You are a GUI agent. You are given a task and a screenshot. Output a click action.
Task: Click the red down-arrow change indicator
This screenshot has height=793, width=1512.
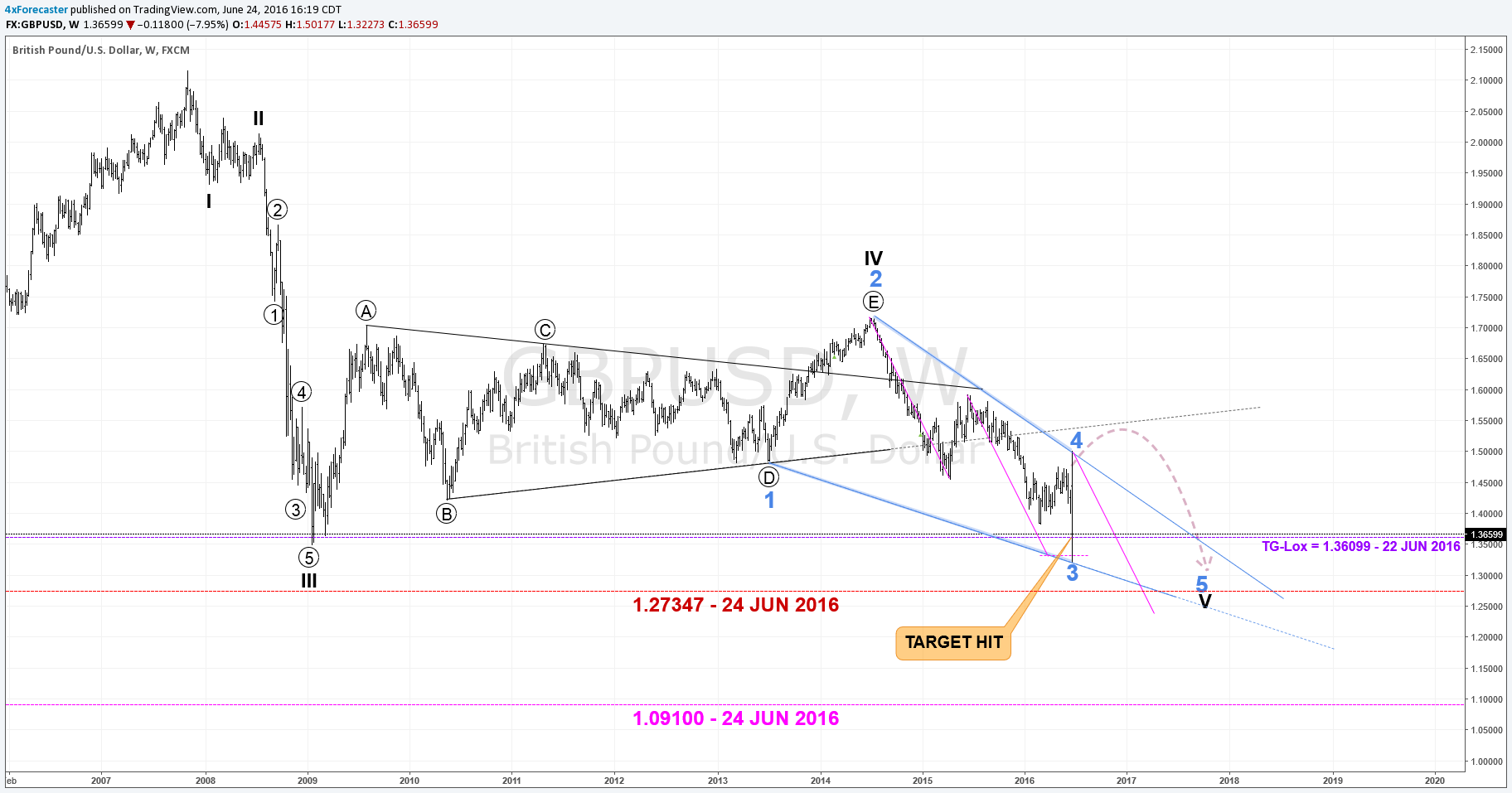pos(130,25)
